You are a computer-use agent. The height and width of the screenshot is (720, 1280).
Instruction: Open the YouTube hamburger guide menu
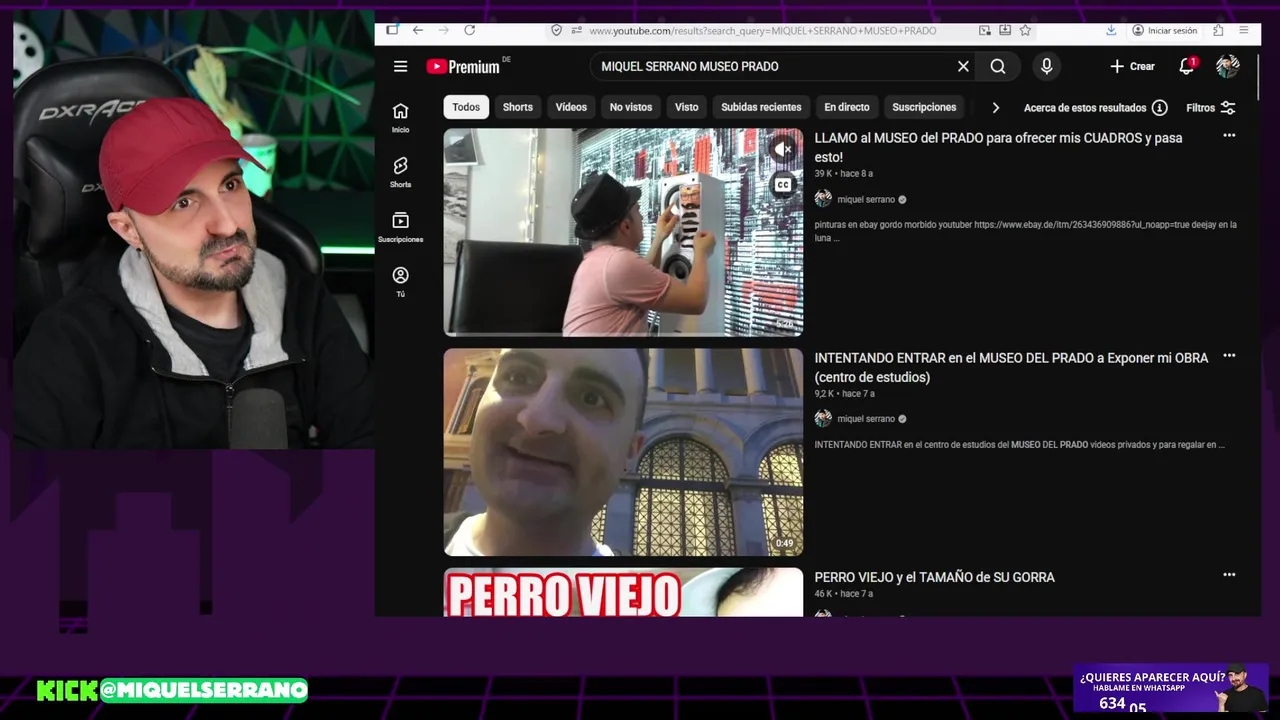[400, 66]
